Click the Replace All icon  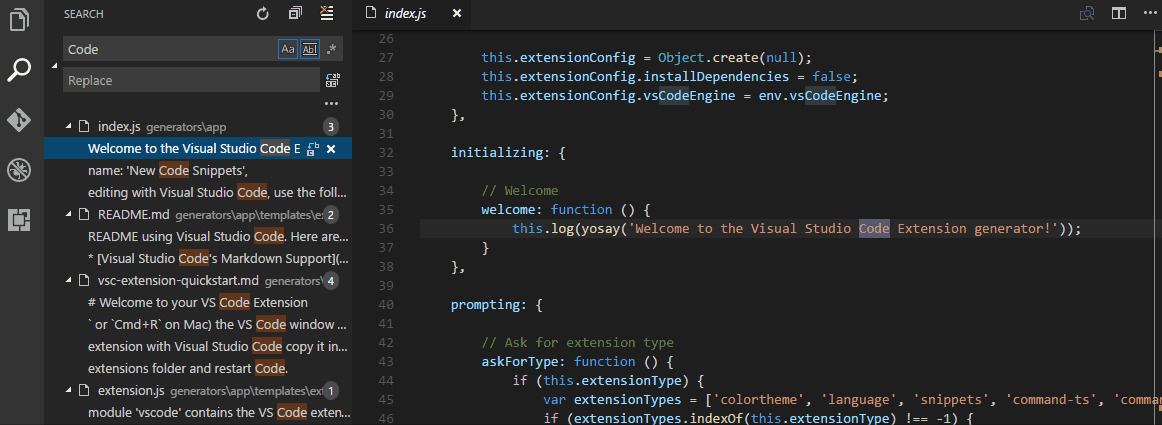[332, 80]
